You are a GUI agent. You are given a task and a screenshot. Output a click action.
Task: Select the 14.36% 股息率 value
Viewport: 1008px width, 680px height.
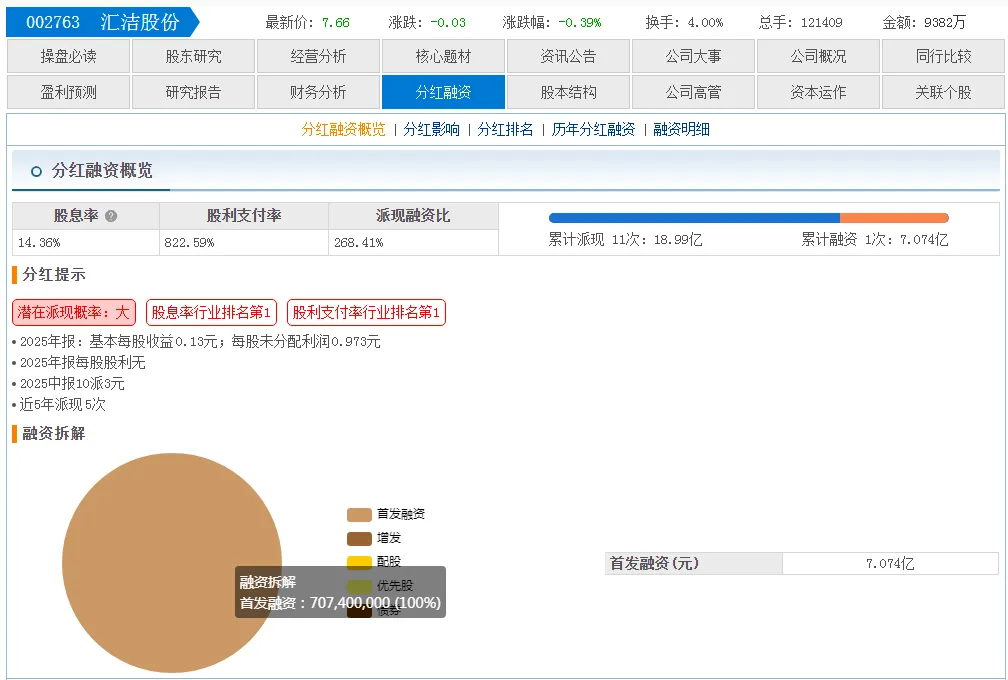click(x=39, y=242)
